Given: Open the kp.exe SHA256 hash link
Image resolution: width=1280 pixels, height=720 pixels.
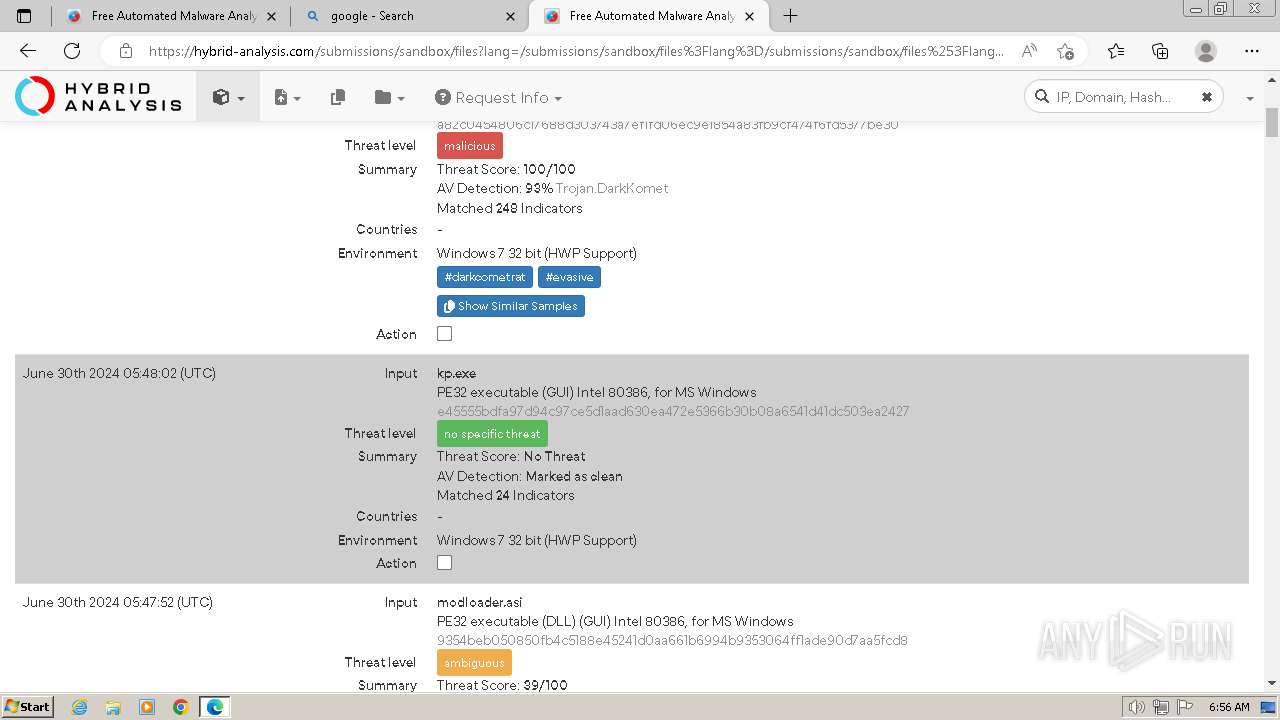Looking at the screenshot, I should point(673,411).
